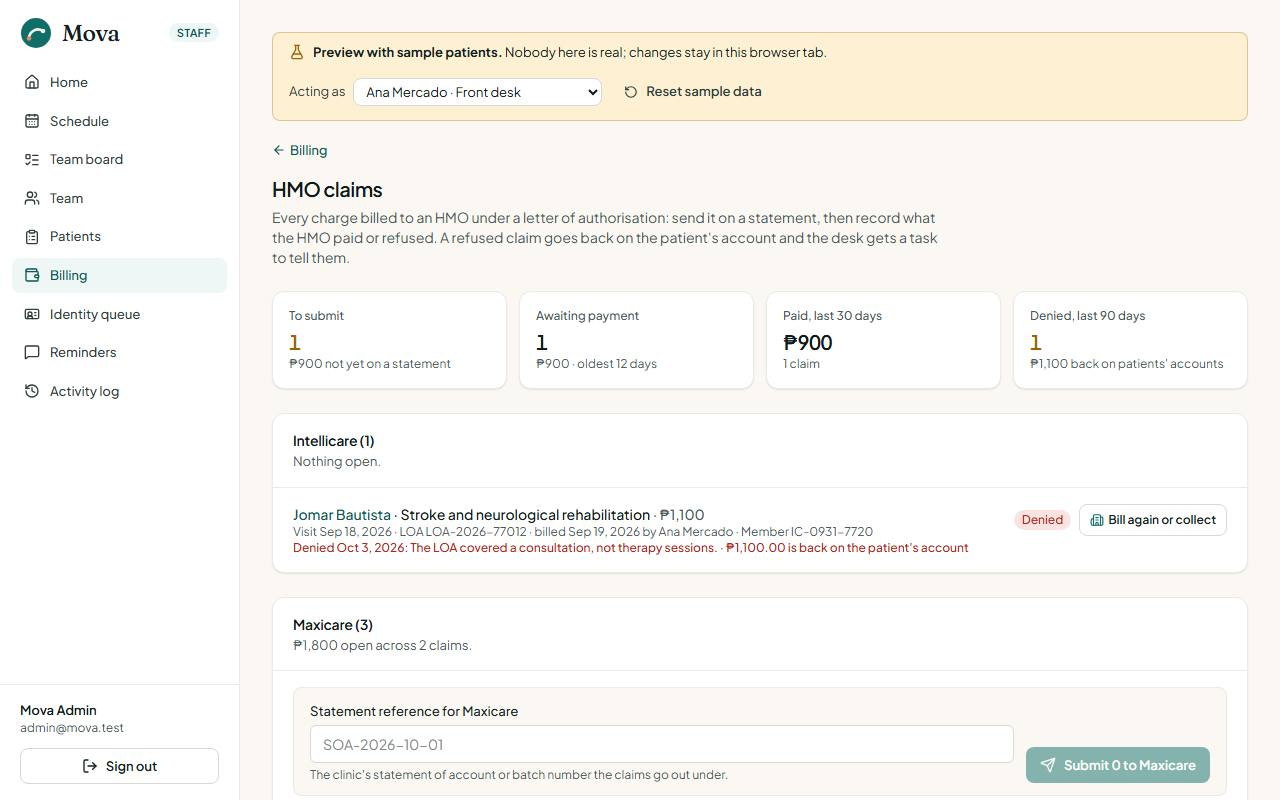
Task: Click the Activity log history icon
Action: tap(32, 391)
